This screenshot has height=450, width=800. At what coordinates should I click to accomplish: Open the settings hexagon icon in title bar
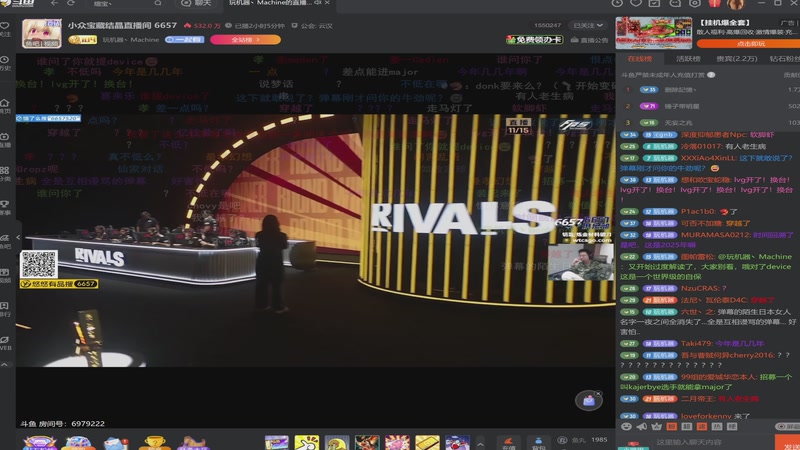click(695, 3)
